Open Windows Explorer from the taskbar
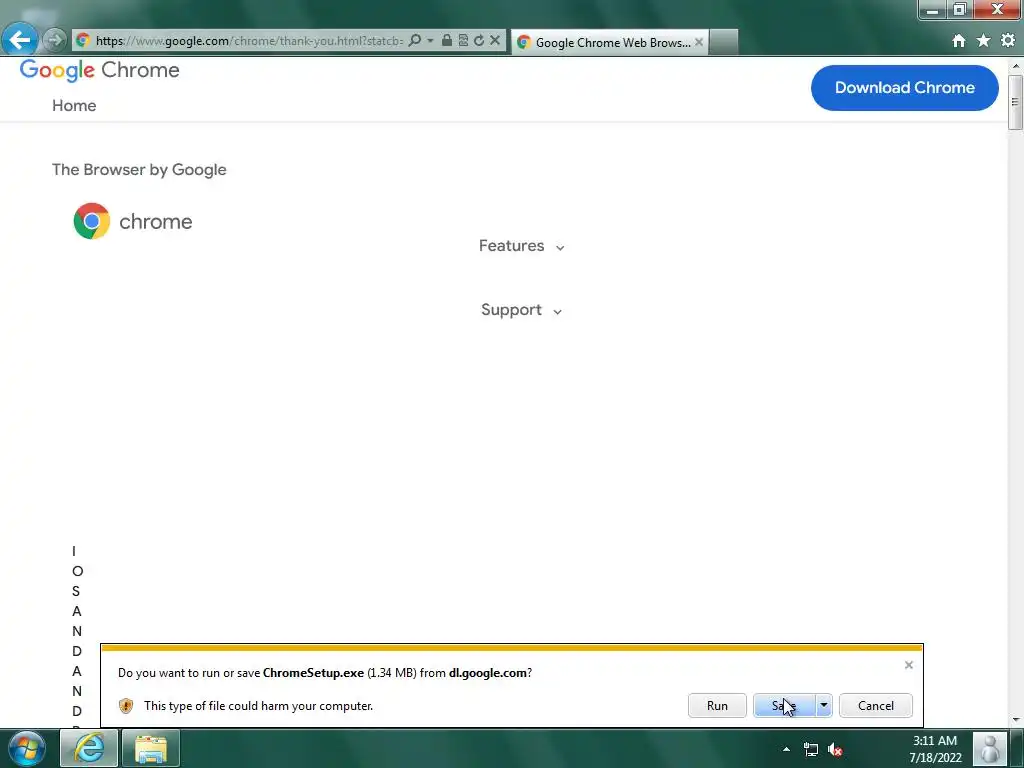 [x=151, y=748]
